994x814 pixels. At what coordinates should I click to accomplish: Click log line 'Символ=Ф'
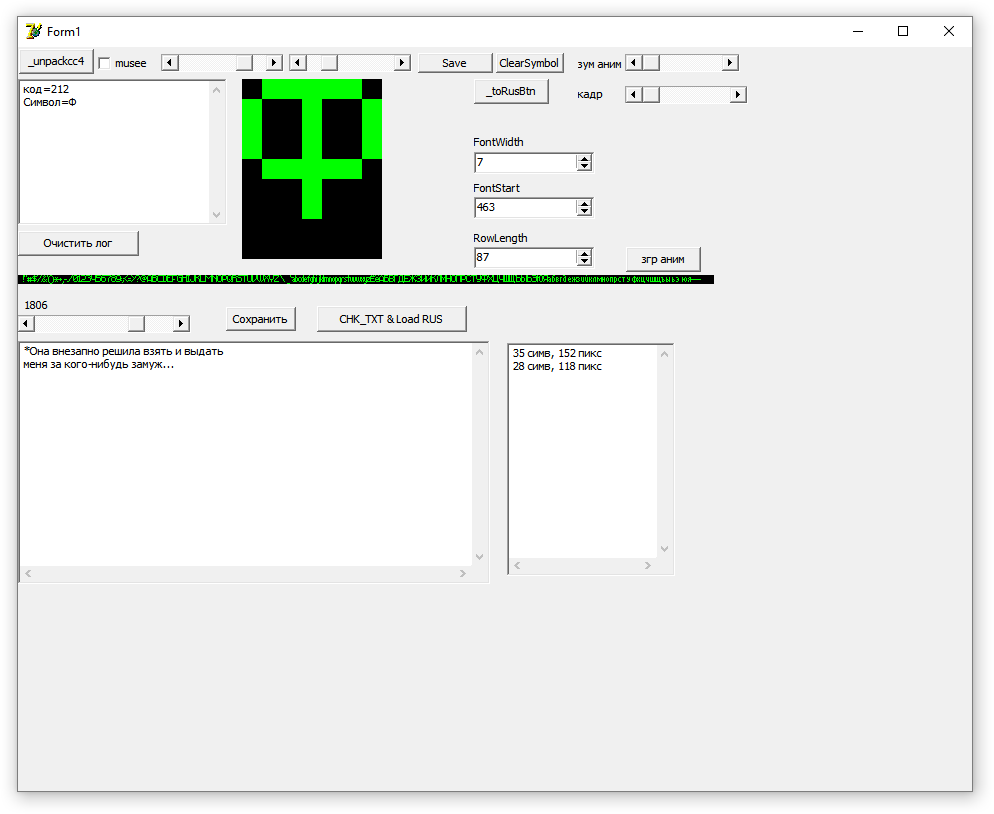(50, 103)
